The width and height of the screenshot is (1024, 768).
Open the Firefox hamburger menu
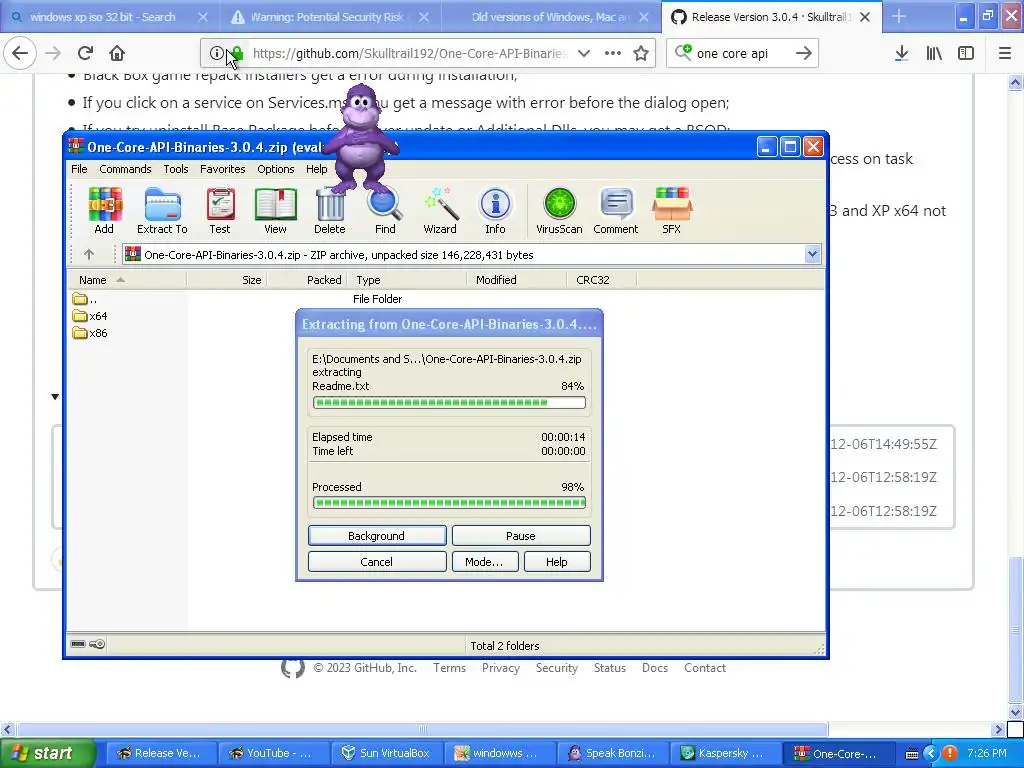tap(1005, 53)
